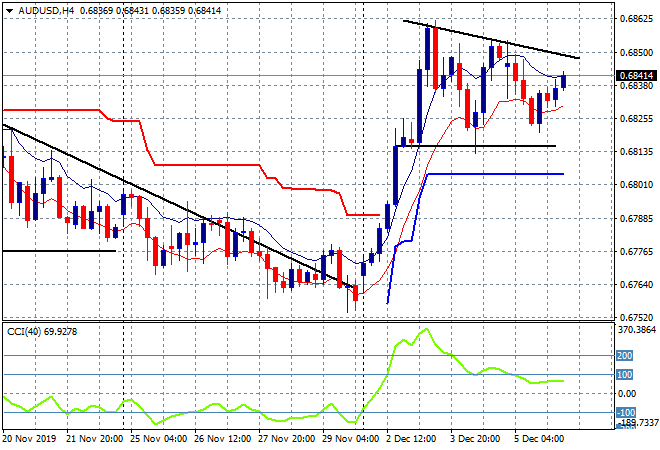
Task: Select the descending black trendline at top right
Action: pyautogui.click(x=491, y=39)
